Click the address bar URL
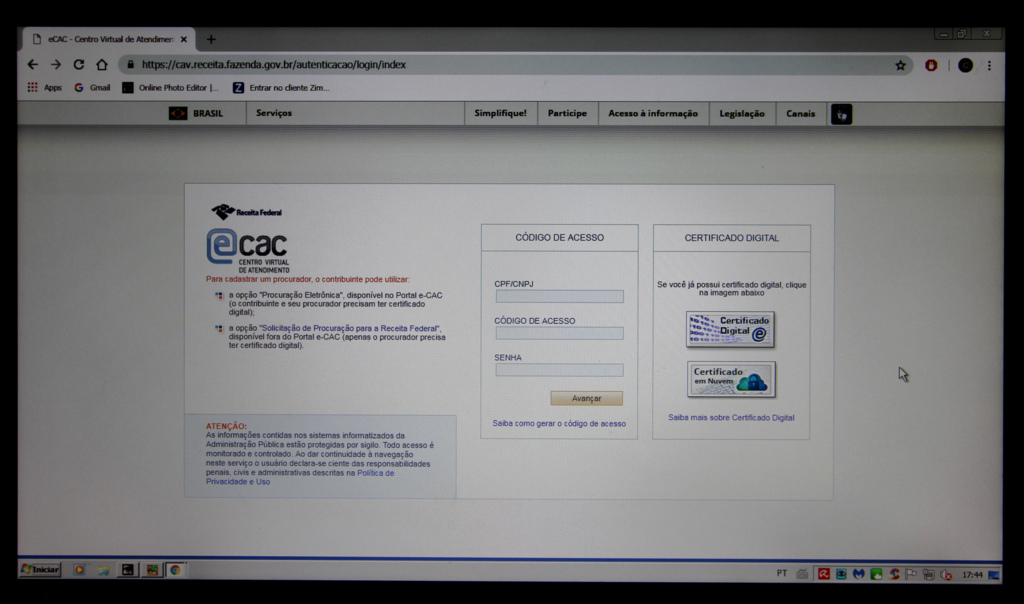This screenshot has width=1024, height=604. click(274, 65)
